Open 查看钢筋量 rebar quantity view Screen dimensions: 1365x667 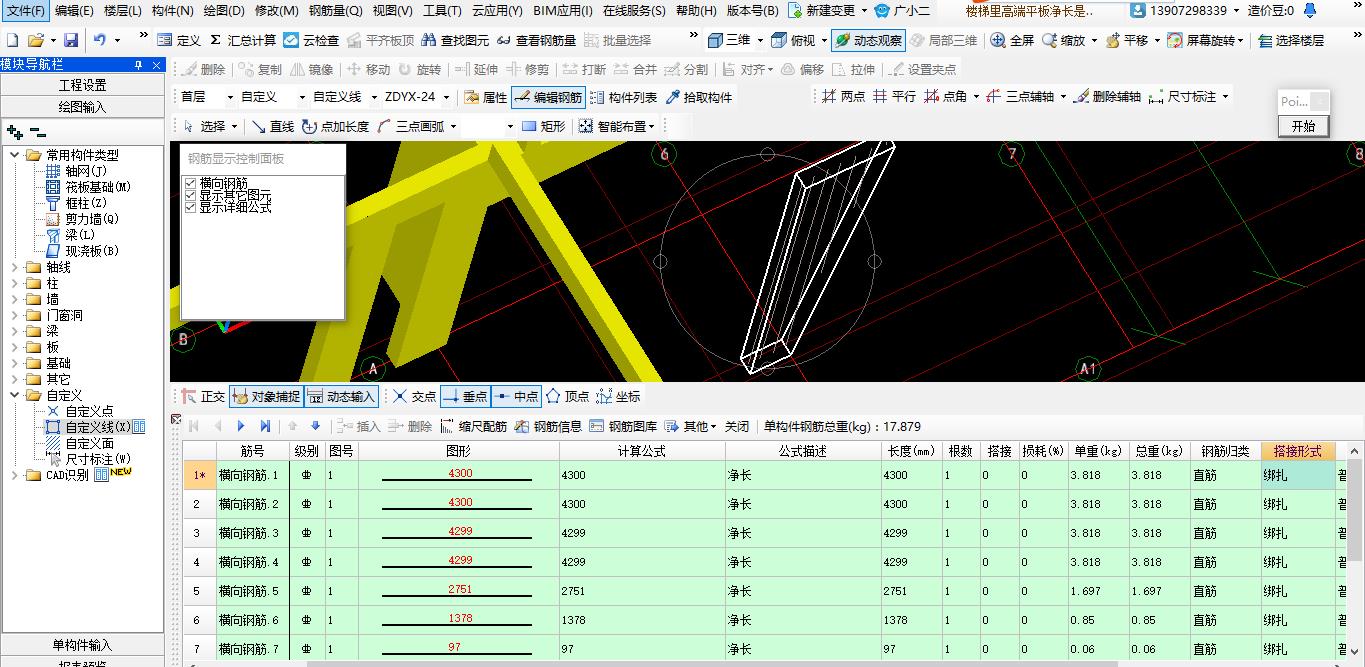(x=536, y=41)
